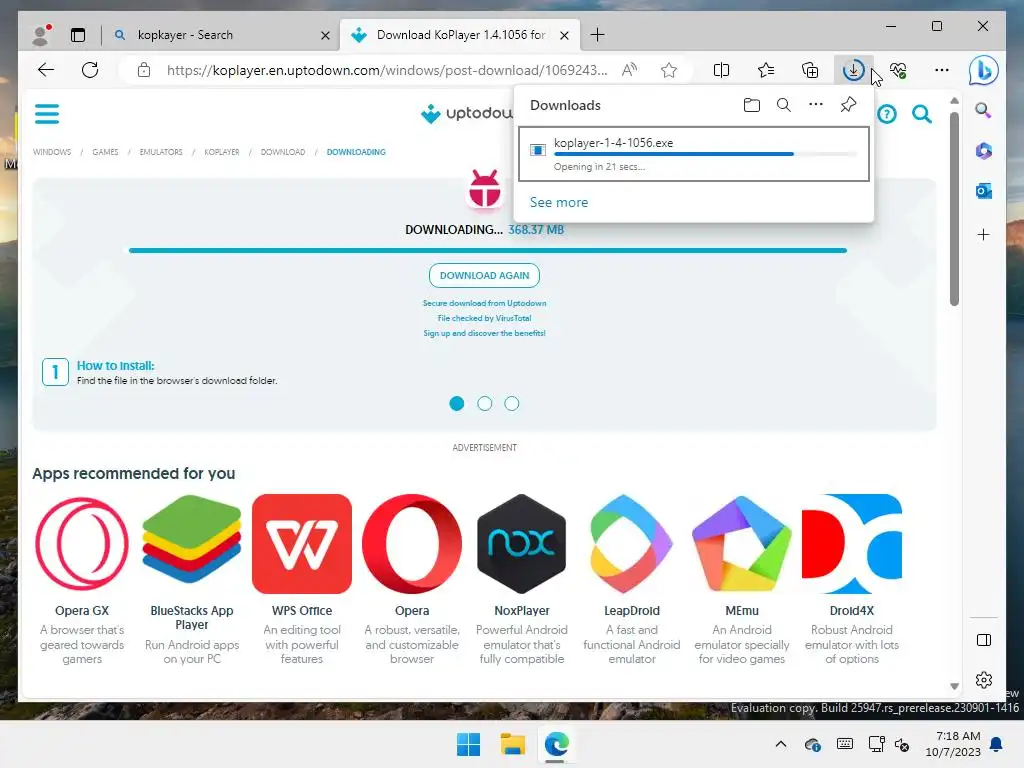This screenshot has height=768, width=1024.
Task: Open Edge Settings and more menu
Action: 941,70
